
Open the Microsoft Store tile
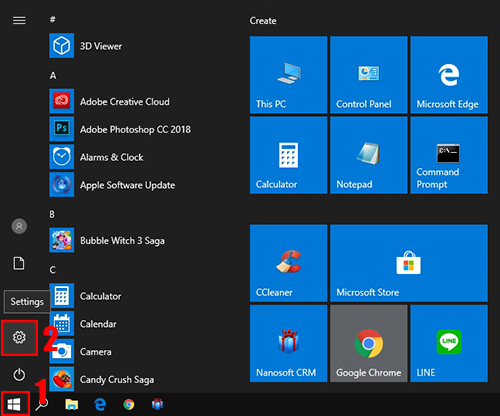[x=409, y=263]
